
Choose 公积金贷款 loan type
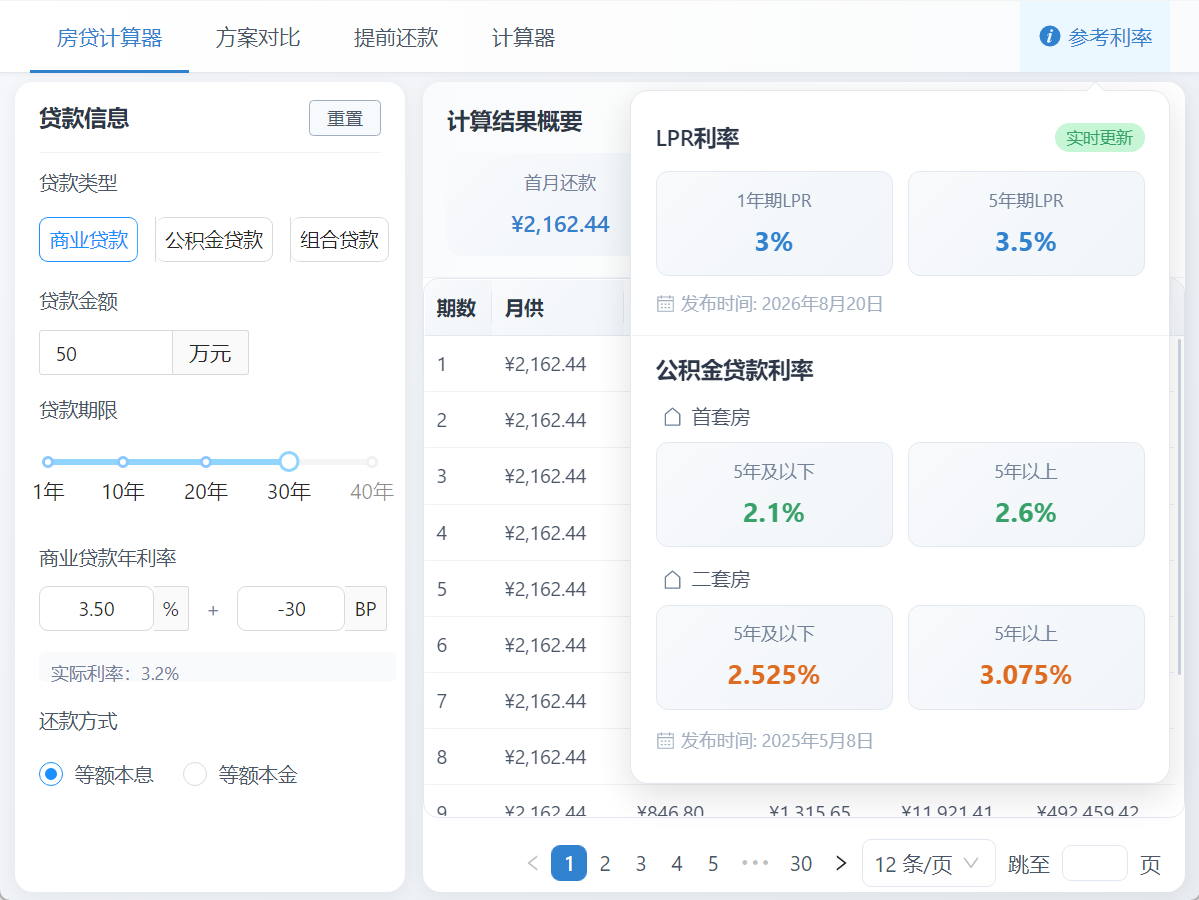pos(214,239)
